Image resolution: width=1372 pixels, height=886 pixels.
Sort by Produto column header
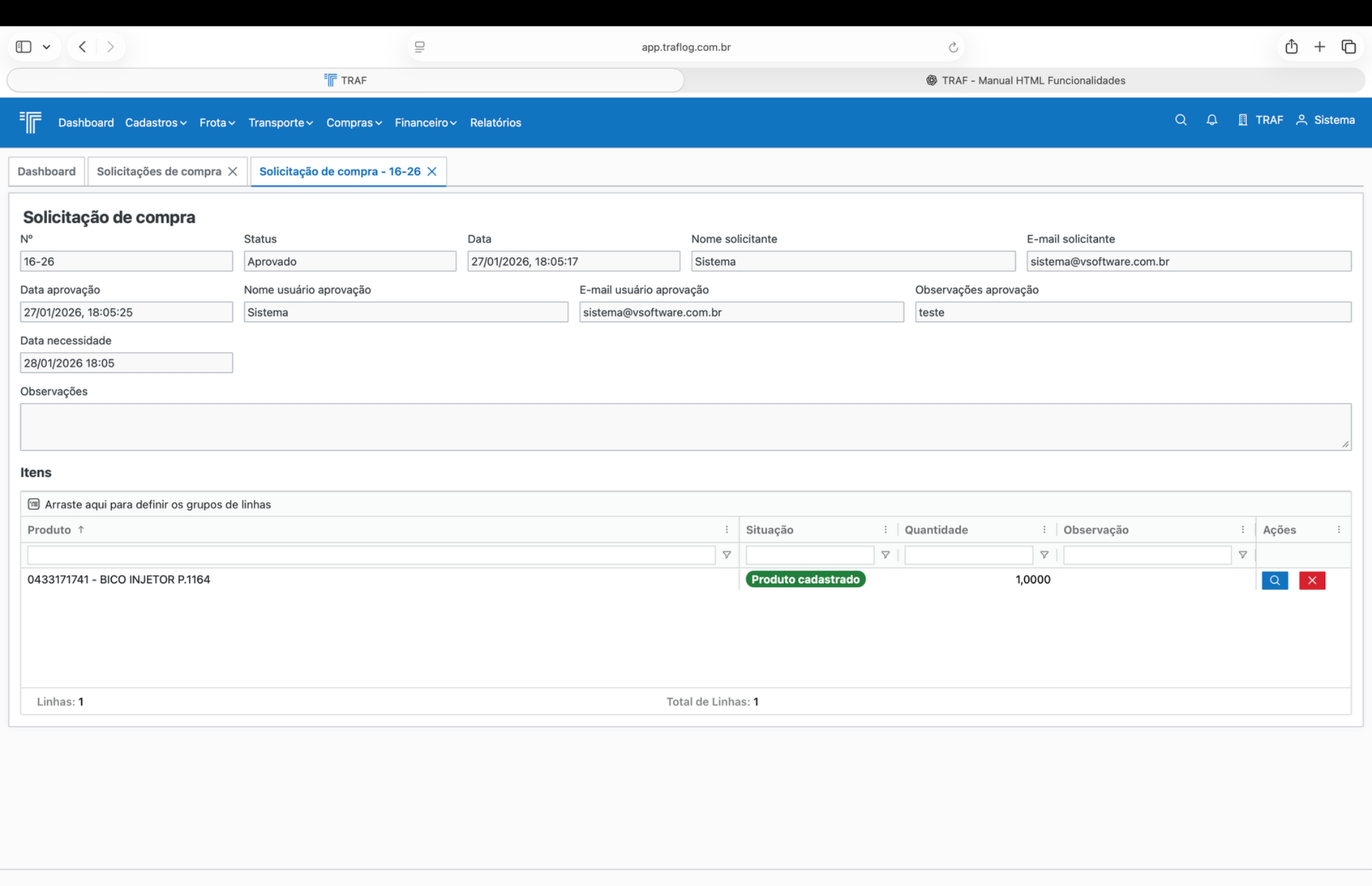[50, 530]
